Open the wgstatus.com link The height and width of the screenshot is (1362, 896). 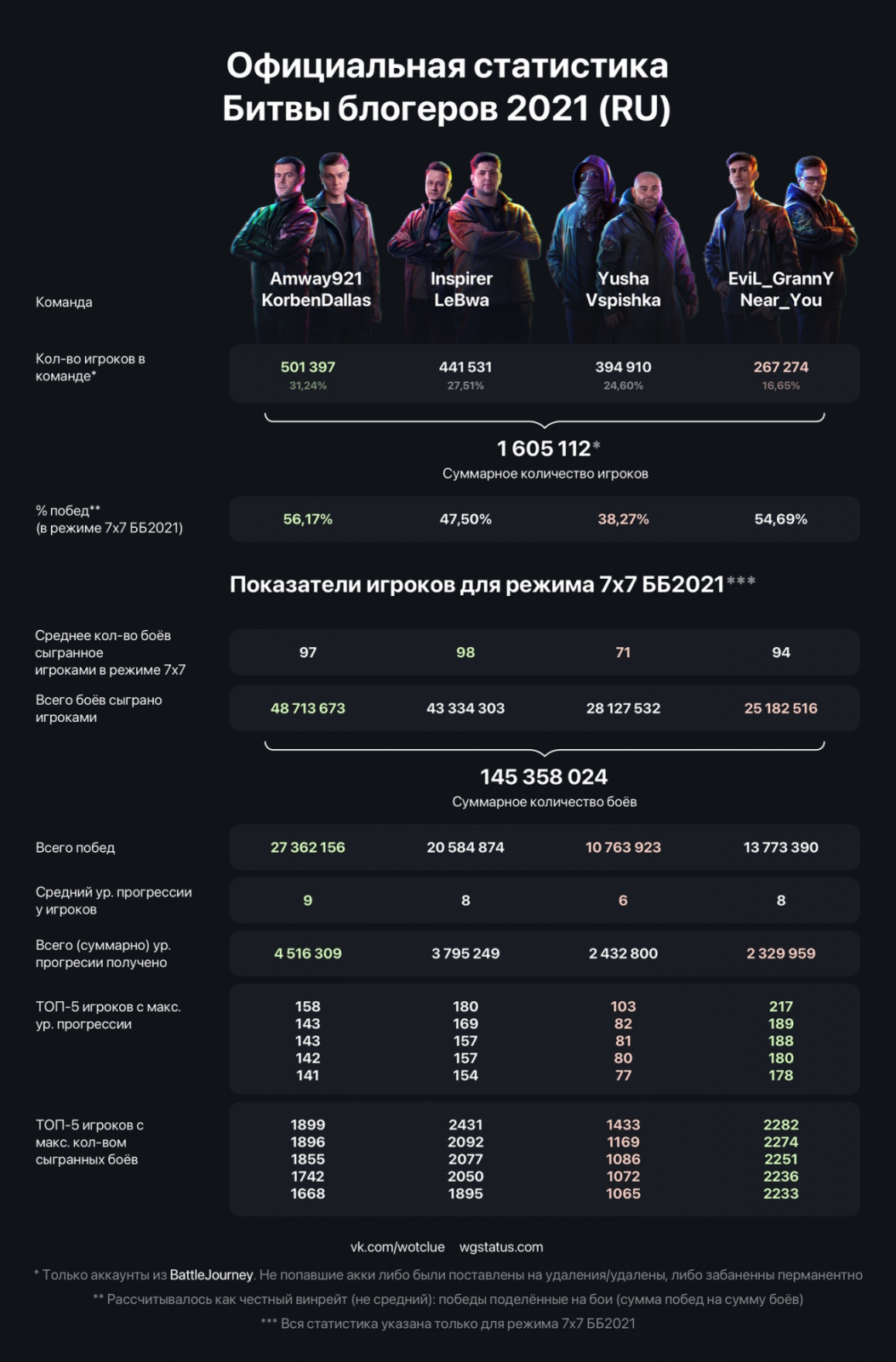point(501,1247)
